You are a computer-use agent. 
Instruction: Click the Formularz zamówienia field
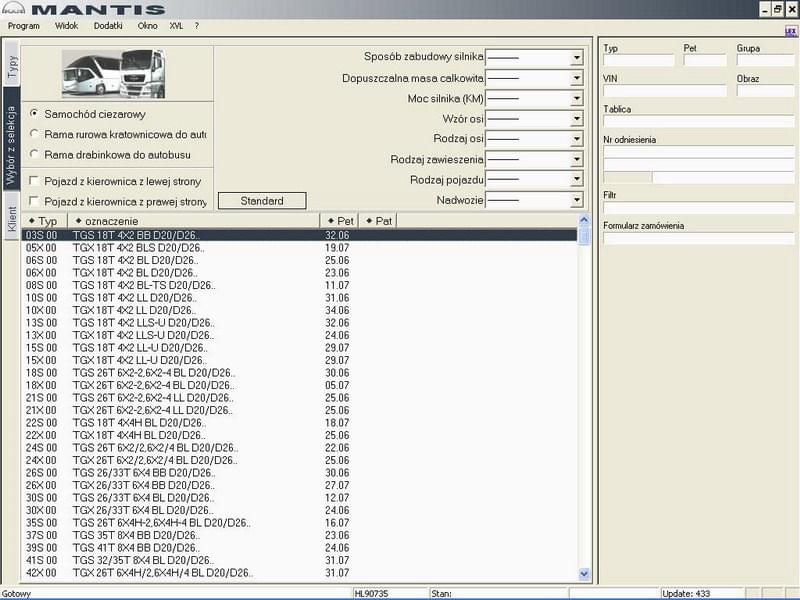(699, 238)
